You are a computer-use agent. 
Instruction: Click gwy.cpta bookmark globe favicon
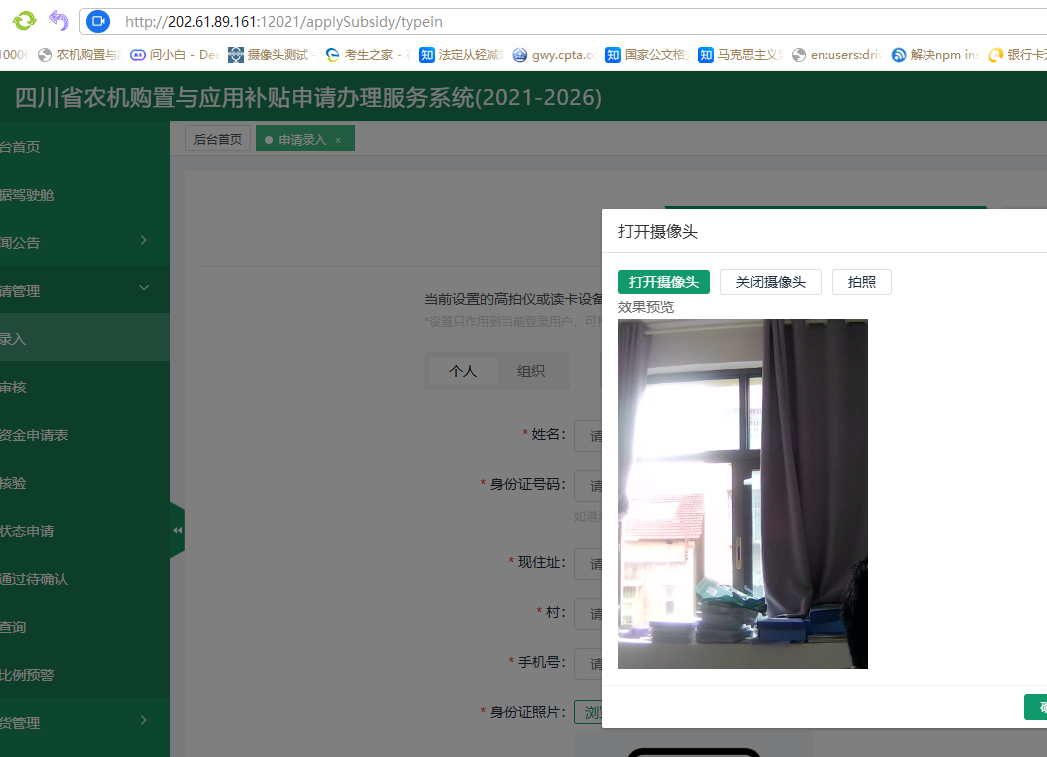[x=519, y=55]
